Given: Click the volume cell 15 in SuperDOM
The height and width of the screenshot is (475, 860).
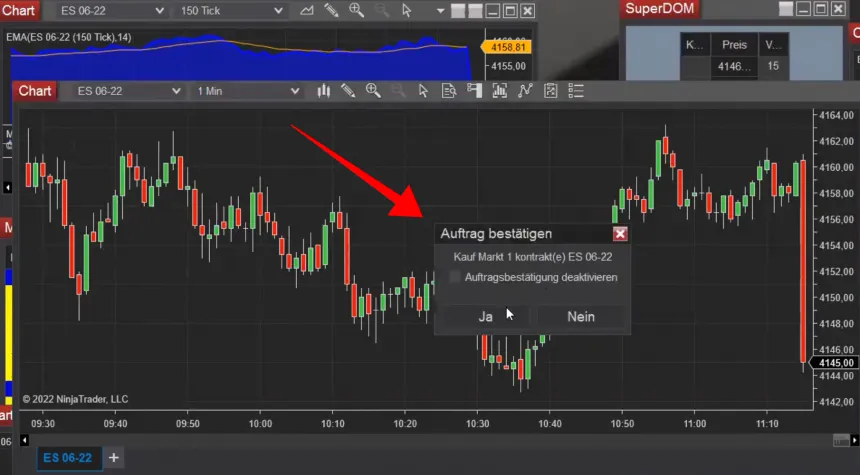Looking at the screenshot, I should [773, 66].
